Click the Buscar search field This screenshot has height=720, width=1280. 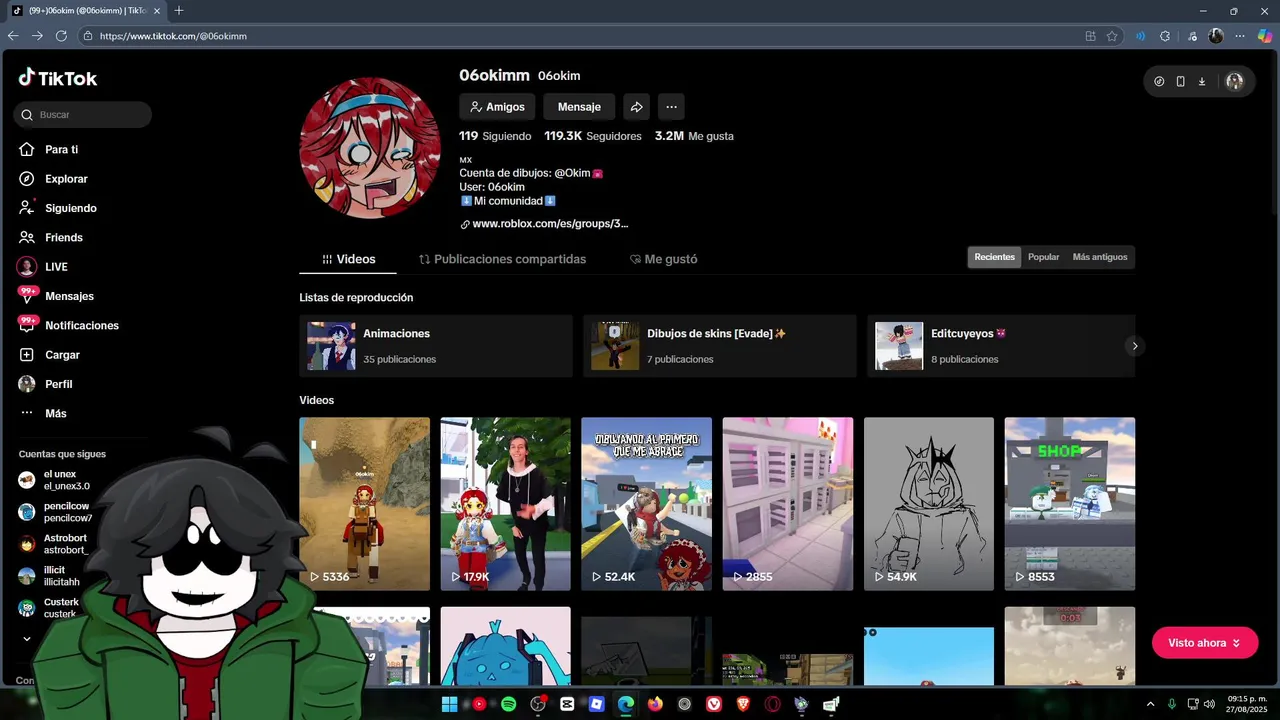(83, 115)
